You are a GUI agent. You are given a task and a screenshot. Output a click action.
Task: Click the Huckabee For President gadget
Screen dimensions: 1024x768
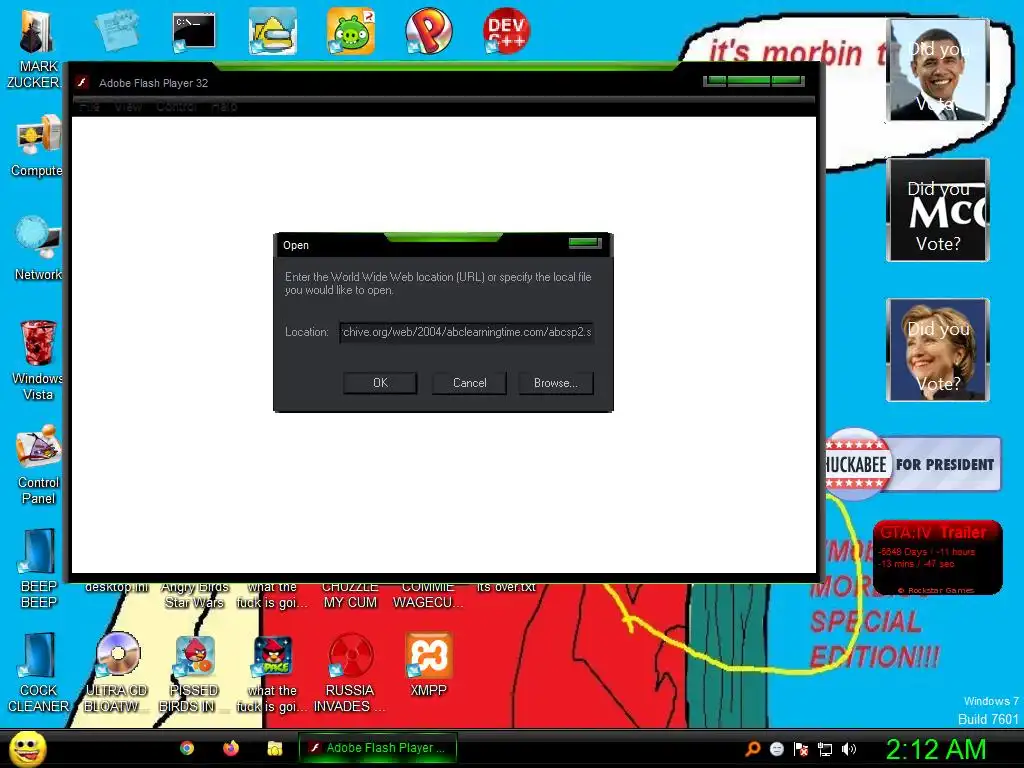click(x=912, y=464)
